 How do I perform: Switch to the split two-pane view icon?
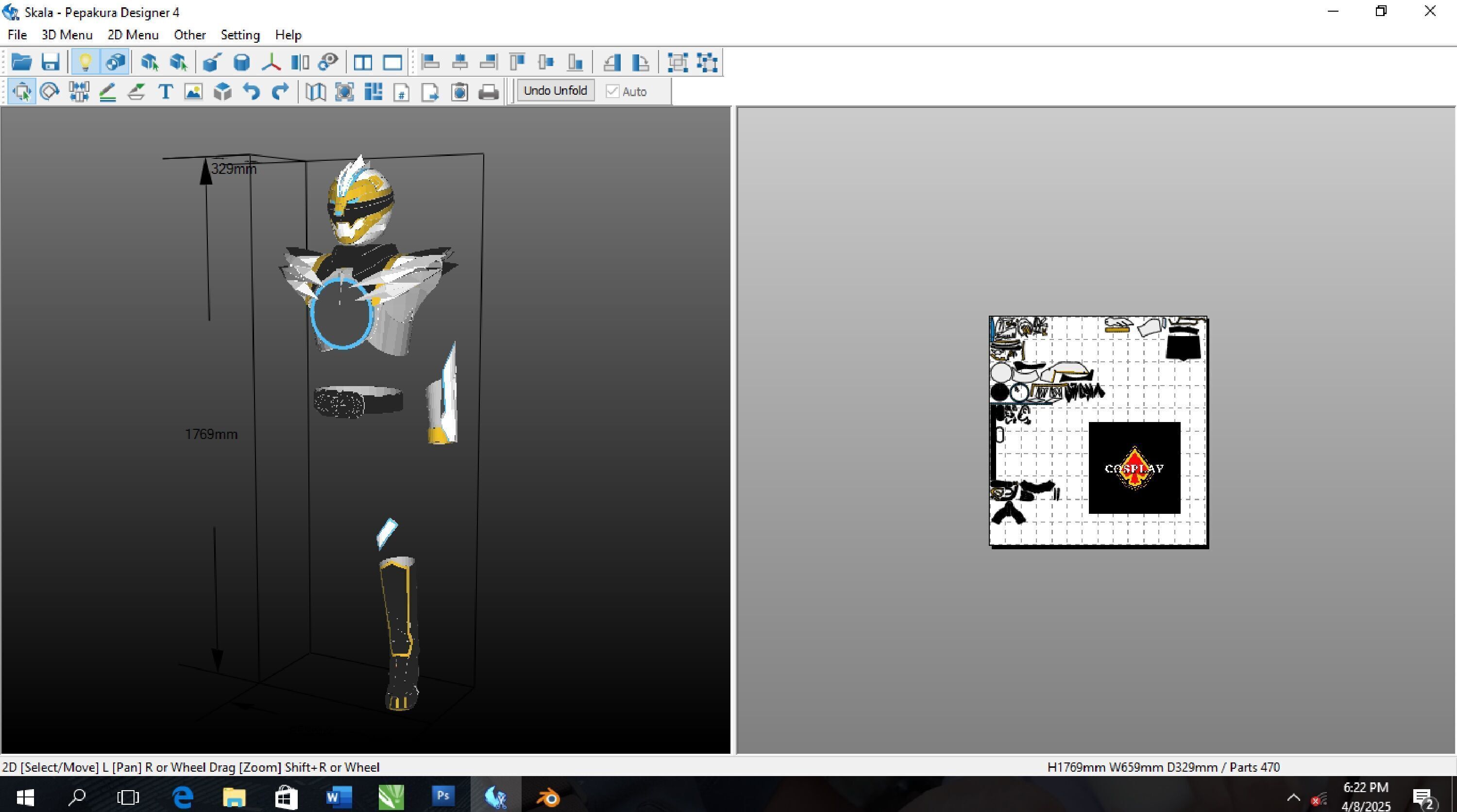pos(363,62)
